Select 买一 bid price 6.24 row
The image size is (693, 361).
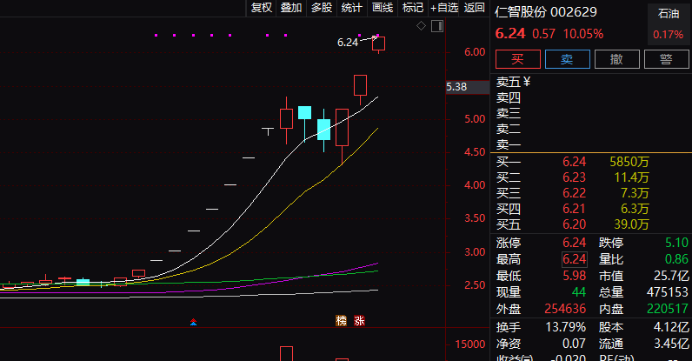591,162
